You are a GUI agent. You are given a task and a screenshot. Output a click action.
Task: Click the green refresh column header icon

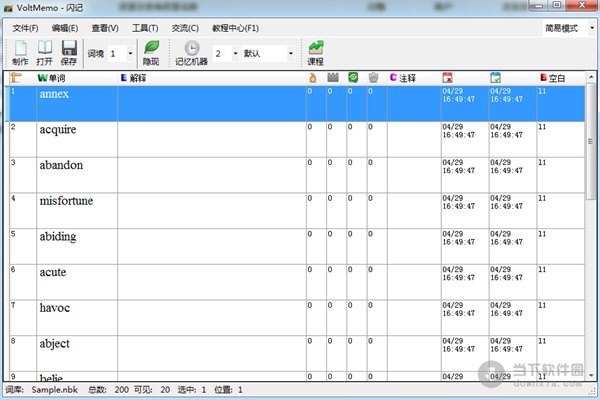(x=353, y=78)
